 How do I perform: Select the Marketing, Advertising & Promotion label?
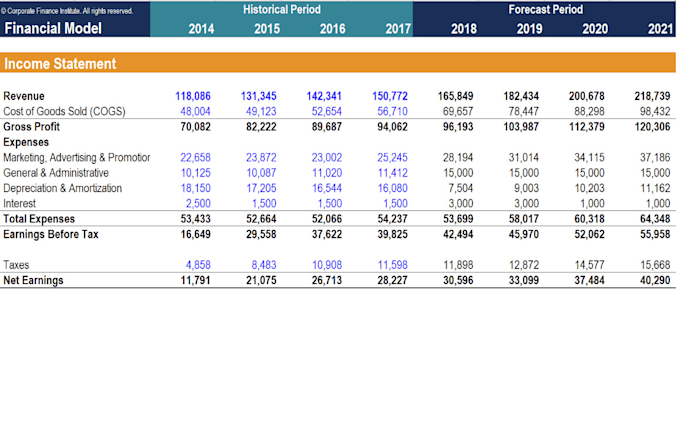tap(77, 158)
